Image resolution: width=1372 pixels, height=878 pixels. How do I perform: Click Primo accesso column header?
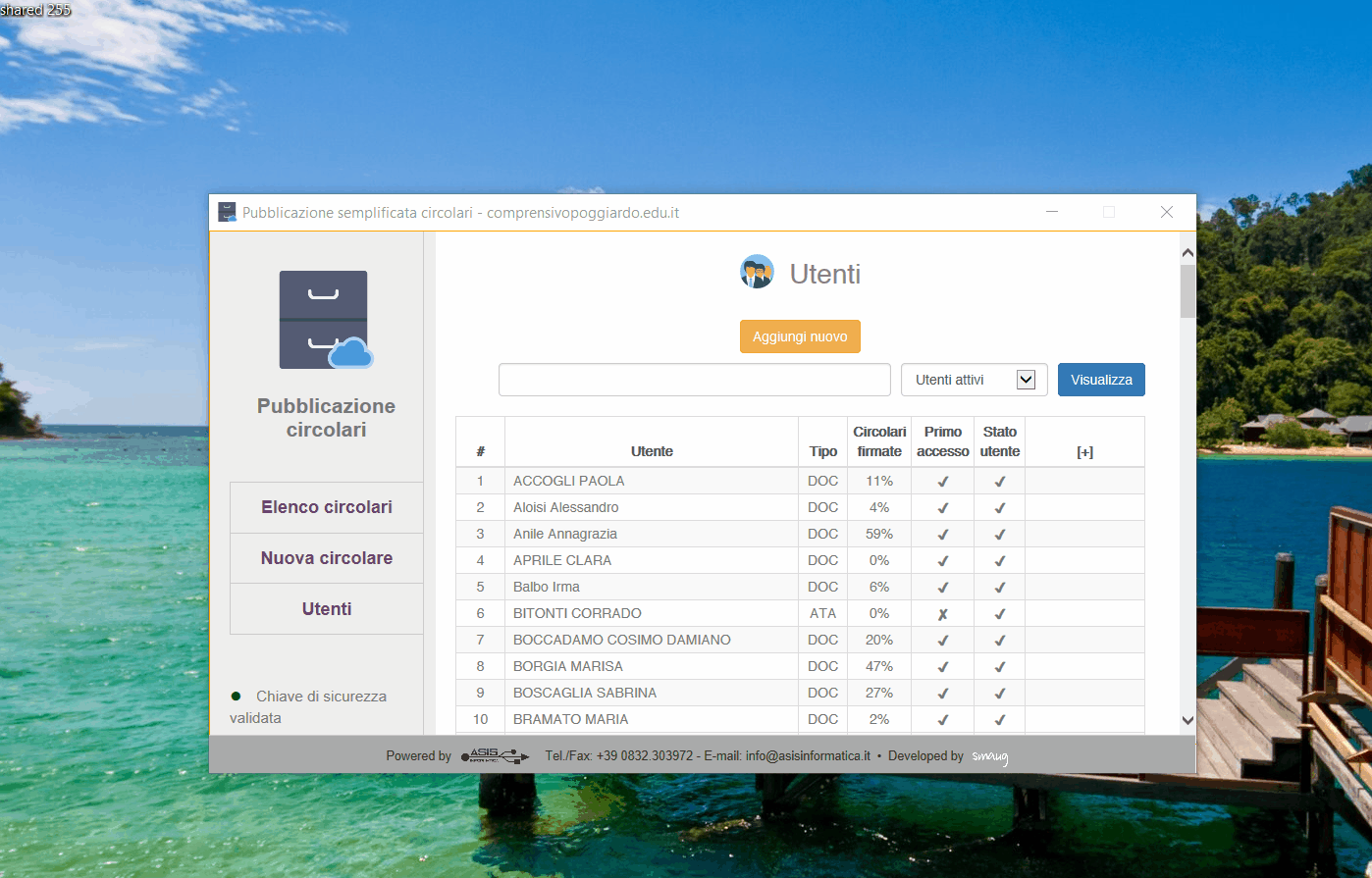tap(943, 441)
